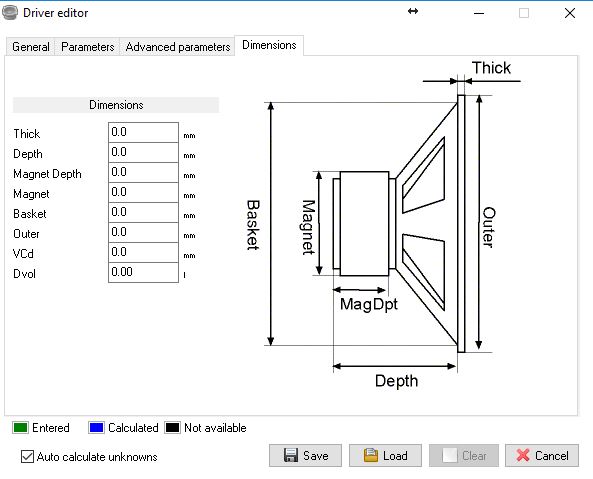This screenshot has height=479, width=593.
Task: Save the driver data
Action: click(305, 456)
